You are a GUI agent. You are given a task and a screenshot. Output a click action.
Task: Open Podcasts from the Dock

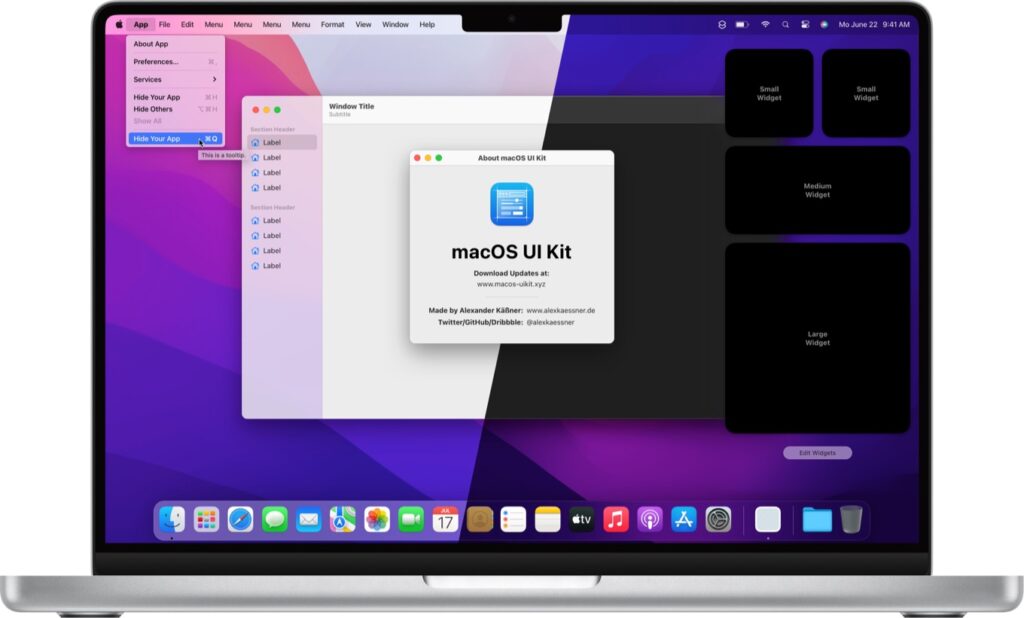coord(649,519)
